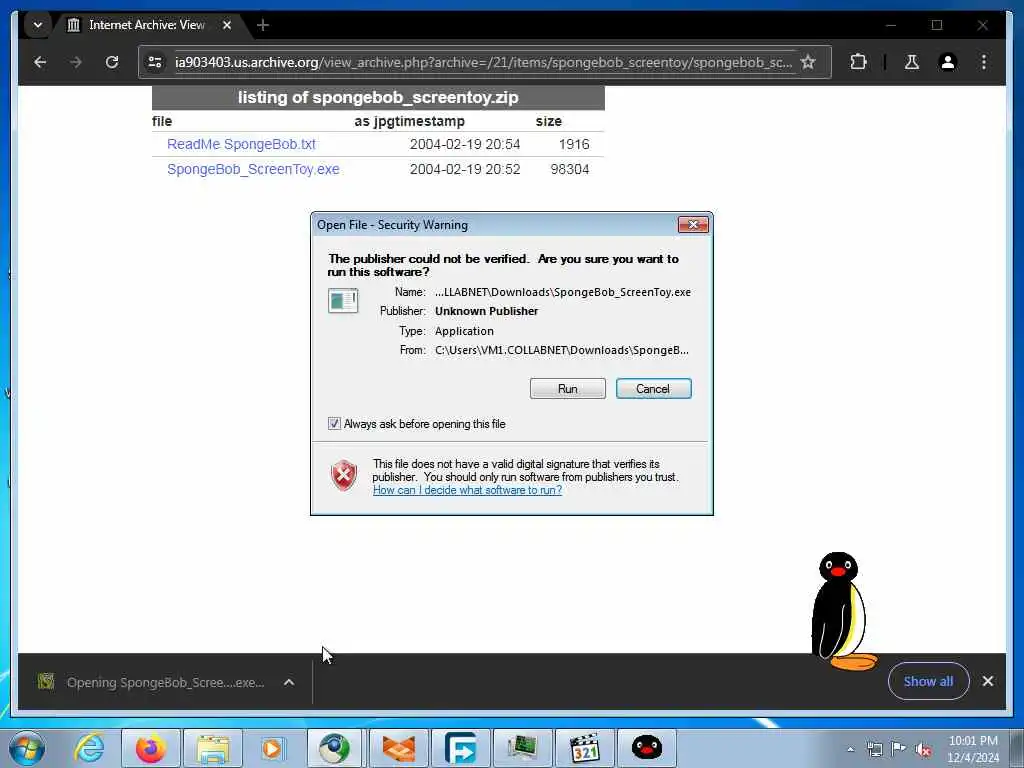Close the downloads bar
1024x768 pixels.
(988, 681)
